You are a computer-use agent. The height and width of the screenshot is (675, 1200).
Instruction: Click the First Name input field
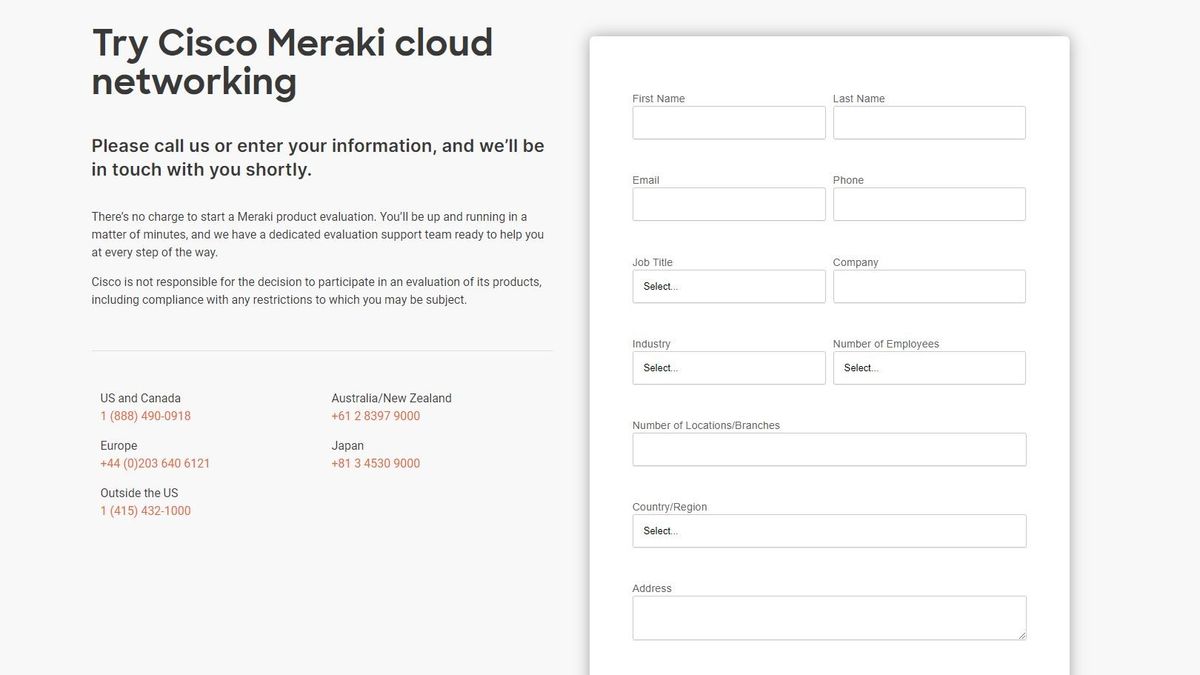[729, 122]
